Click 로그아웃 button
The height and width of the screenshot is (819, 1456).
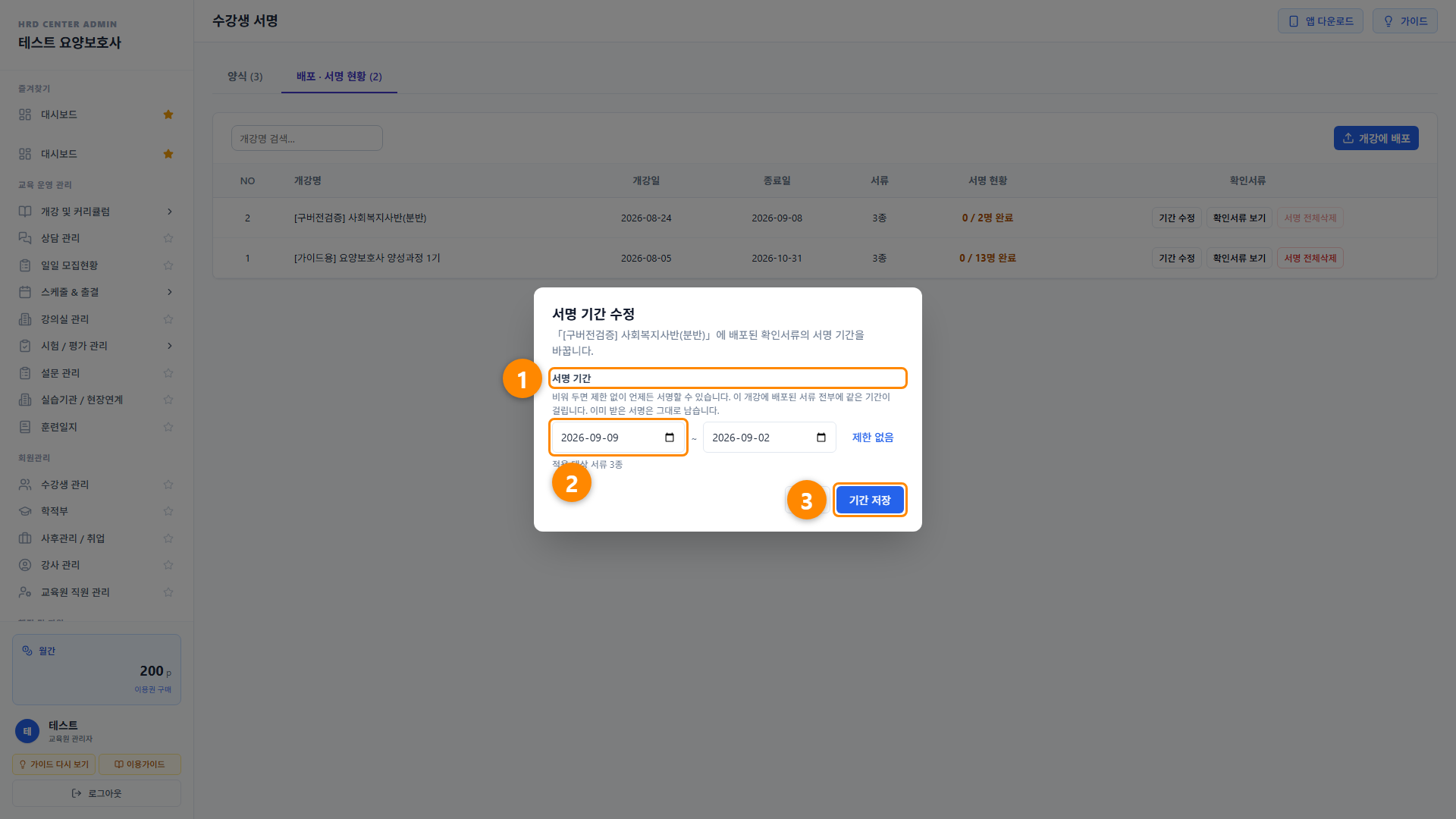96,793
